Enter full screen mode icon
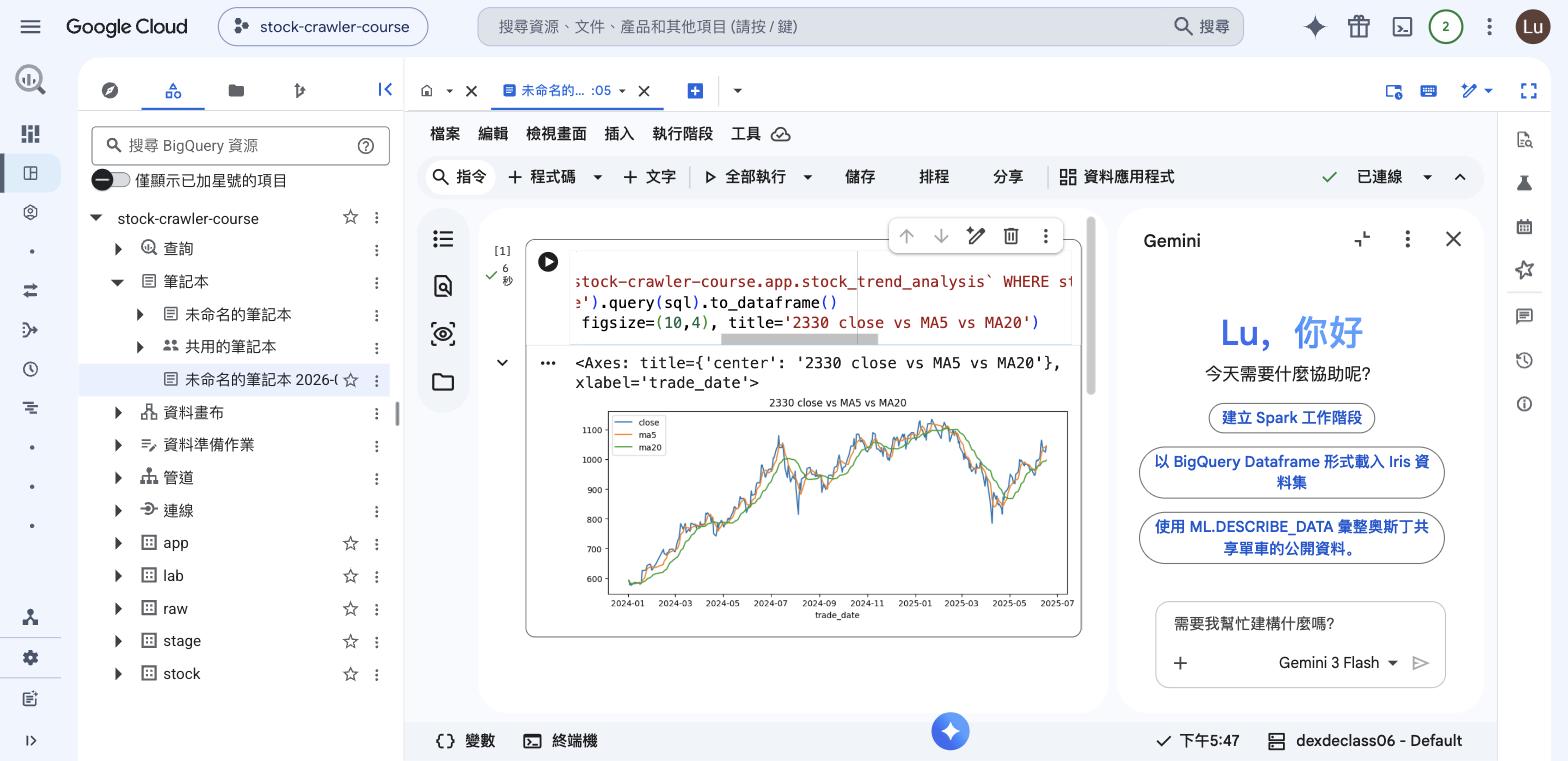This screenshot has width=1568, height=761. tap(1528, 91)
